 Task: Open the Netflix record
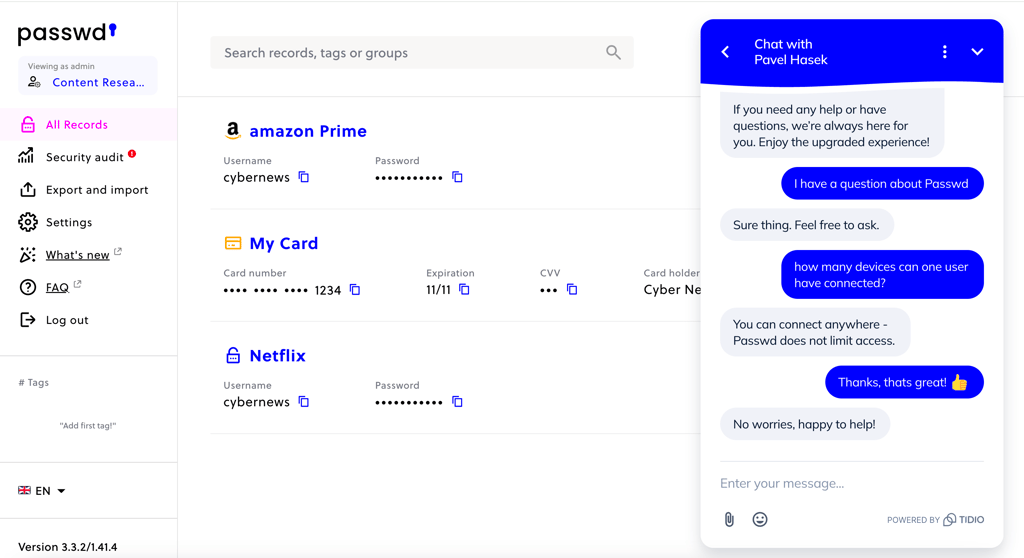(x=278, y=356)
